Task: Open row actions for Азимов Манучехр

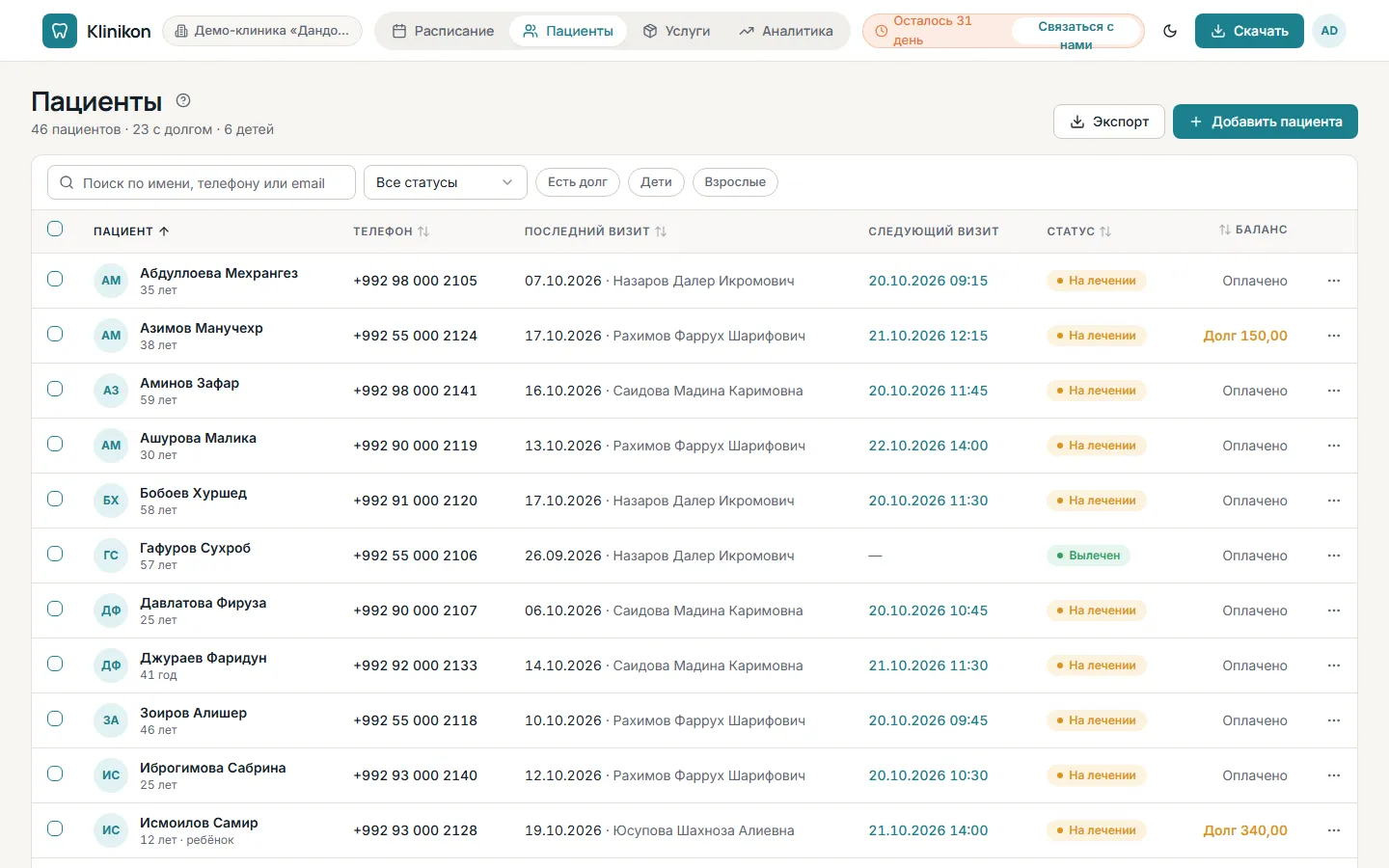Action: [1334, 336]
